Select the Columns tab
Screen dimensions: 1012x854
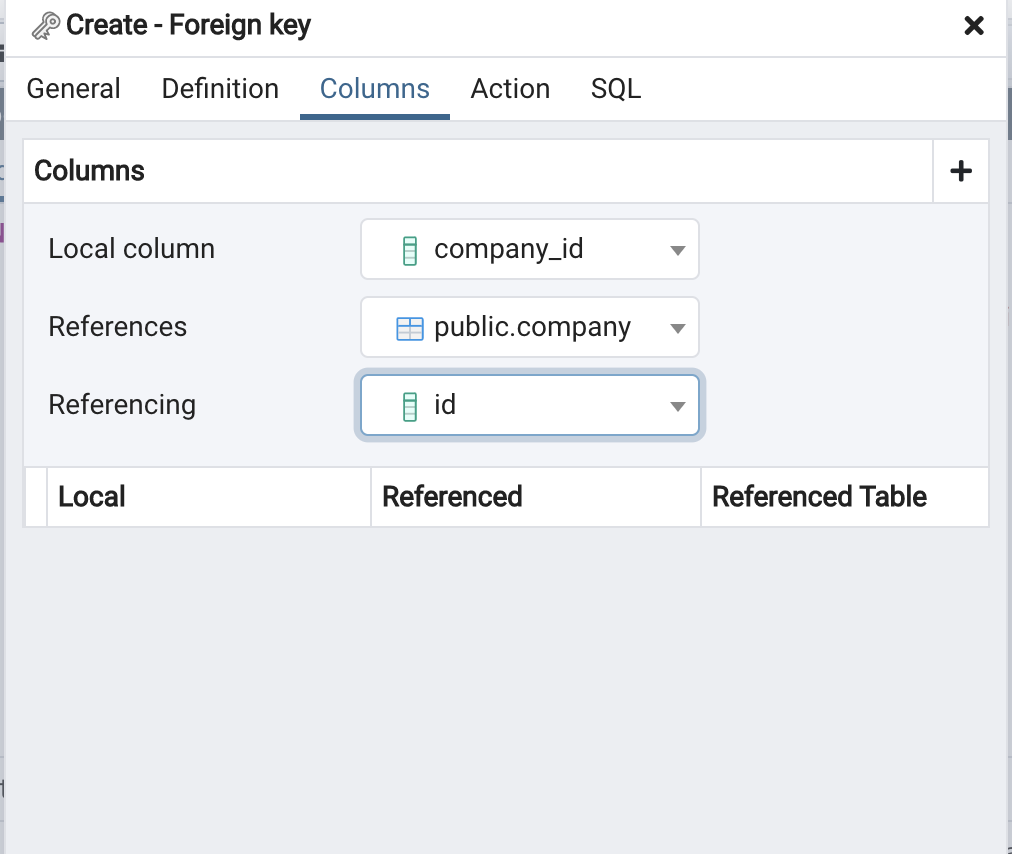point(375,89)
